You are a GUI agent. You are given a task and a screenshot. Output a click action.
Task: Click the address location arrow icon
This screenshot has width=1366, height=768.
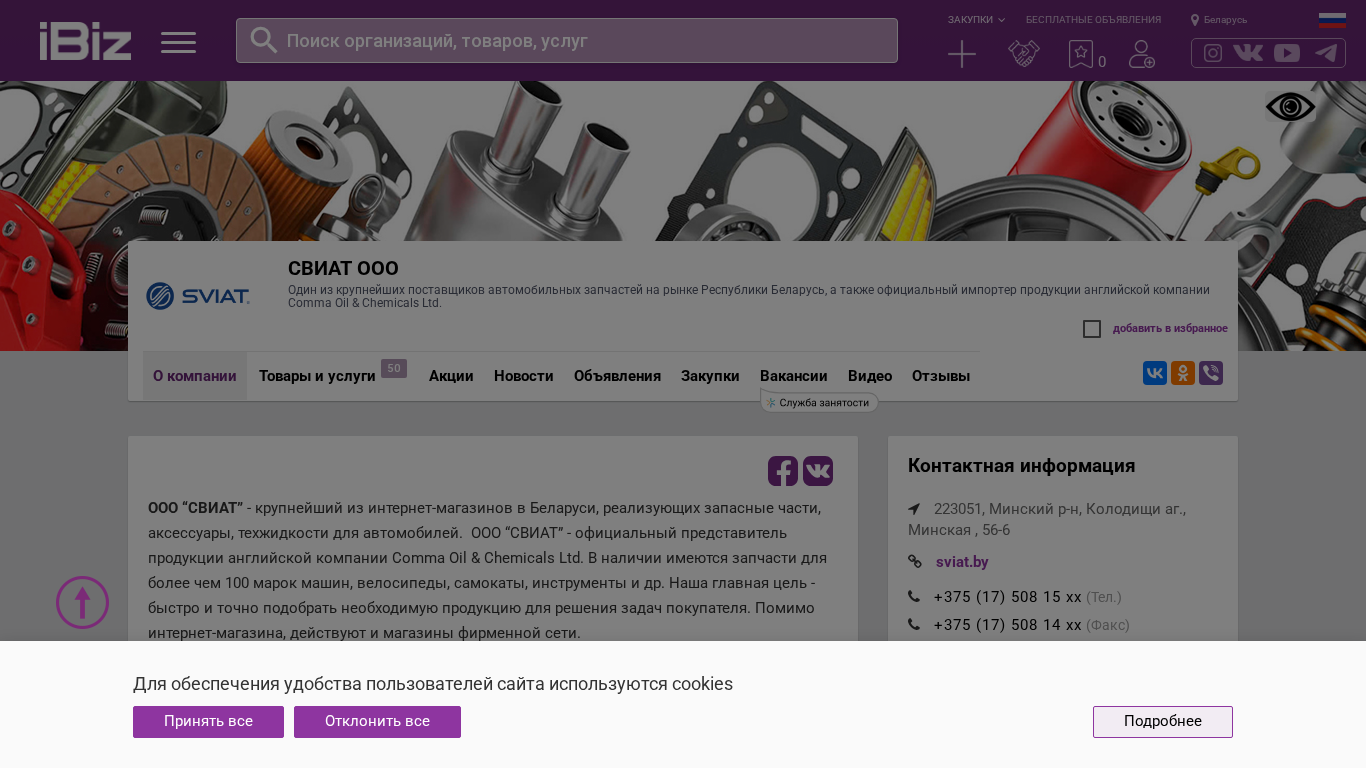point(914,509)
